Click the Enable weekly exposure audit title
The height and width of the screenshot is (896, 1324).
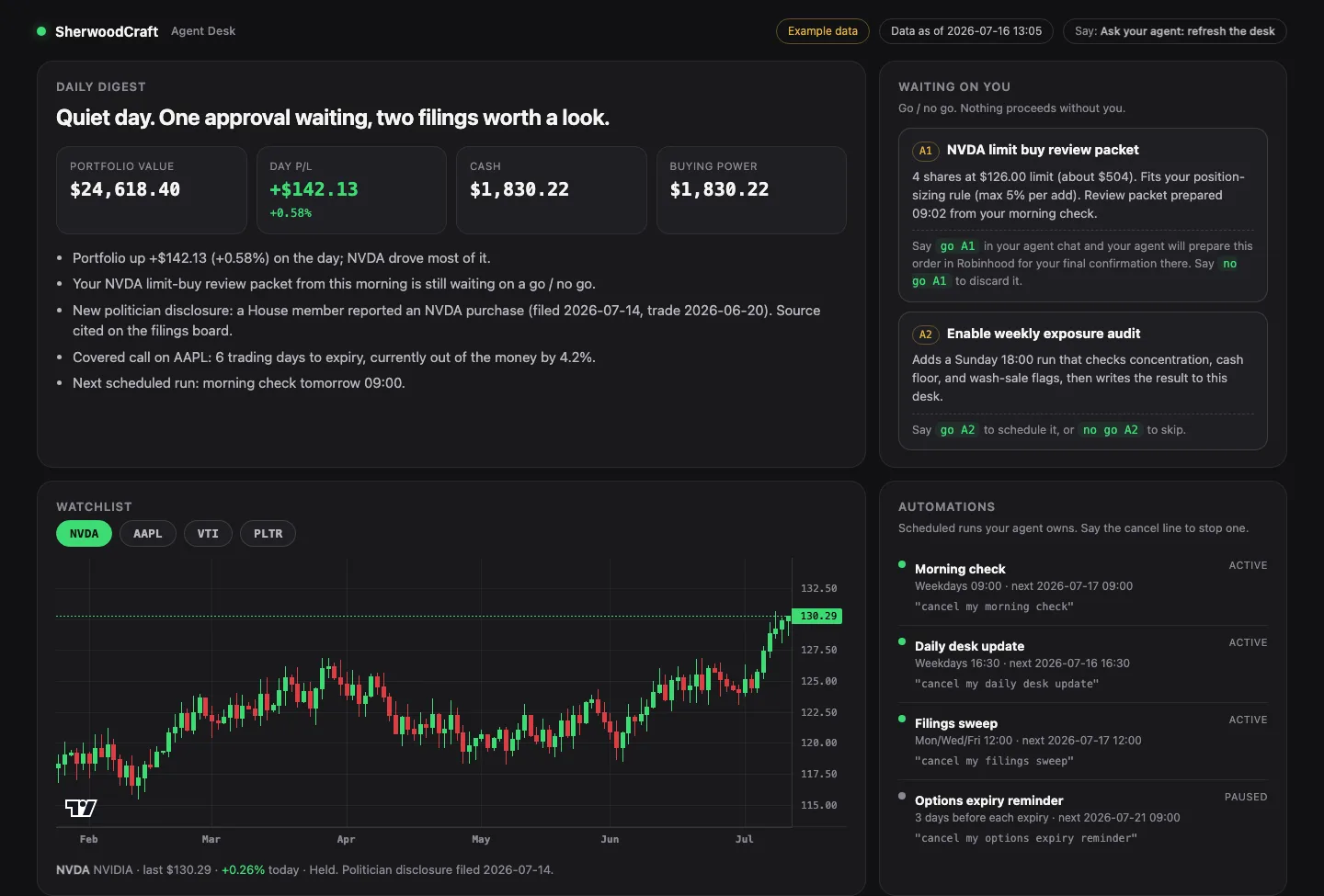[x=1044, y=334]
